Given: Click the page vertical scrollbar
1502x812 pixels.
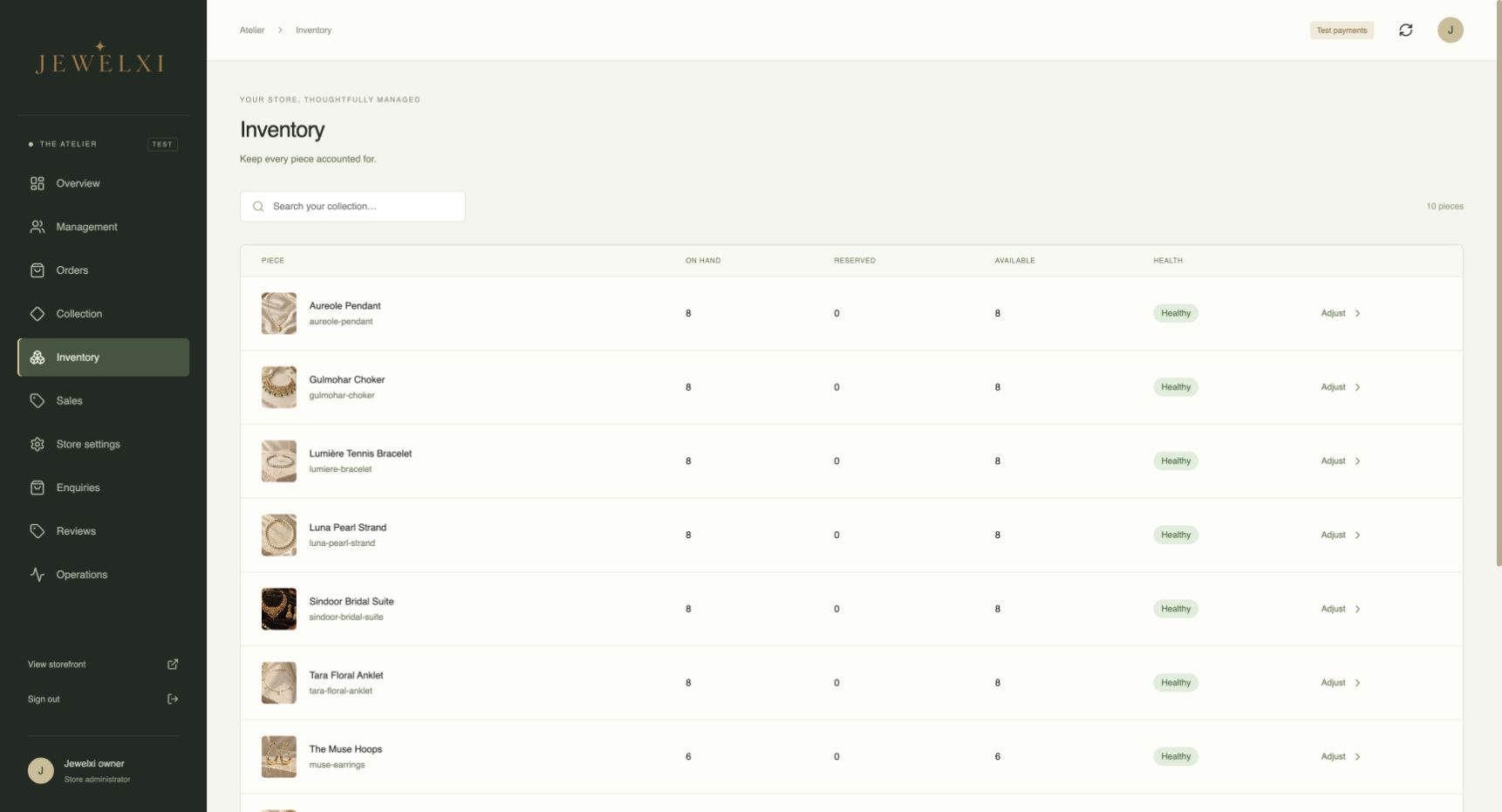Looking at the screenshot, I should 1499,283.
